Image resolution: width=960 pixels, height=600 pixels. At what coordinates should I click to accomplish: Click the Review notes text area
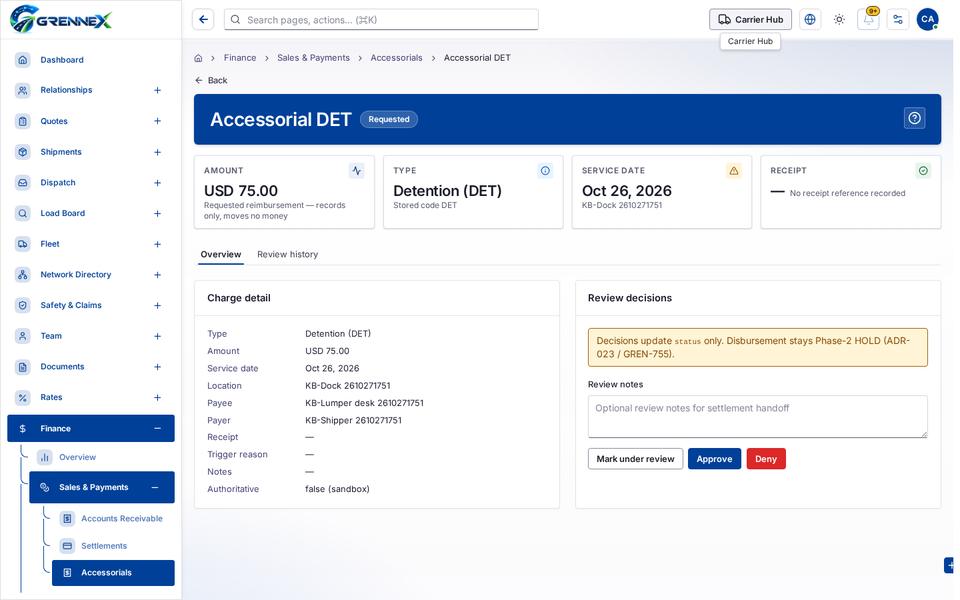pos(757,416)
